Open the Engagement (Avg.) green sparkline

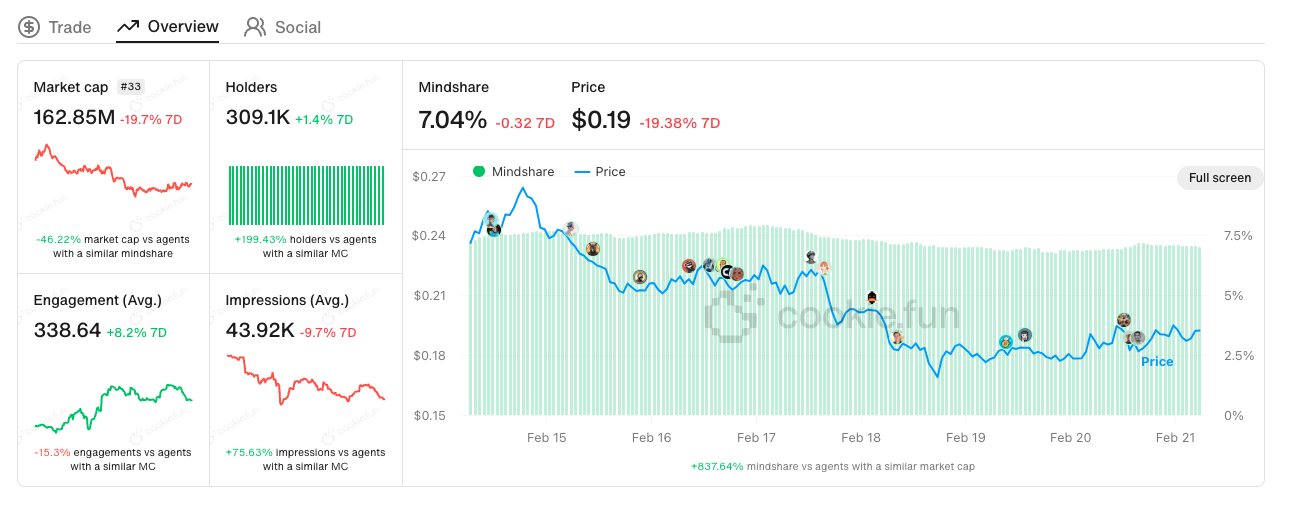click(x=113, y=408)
